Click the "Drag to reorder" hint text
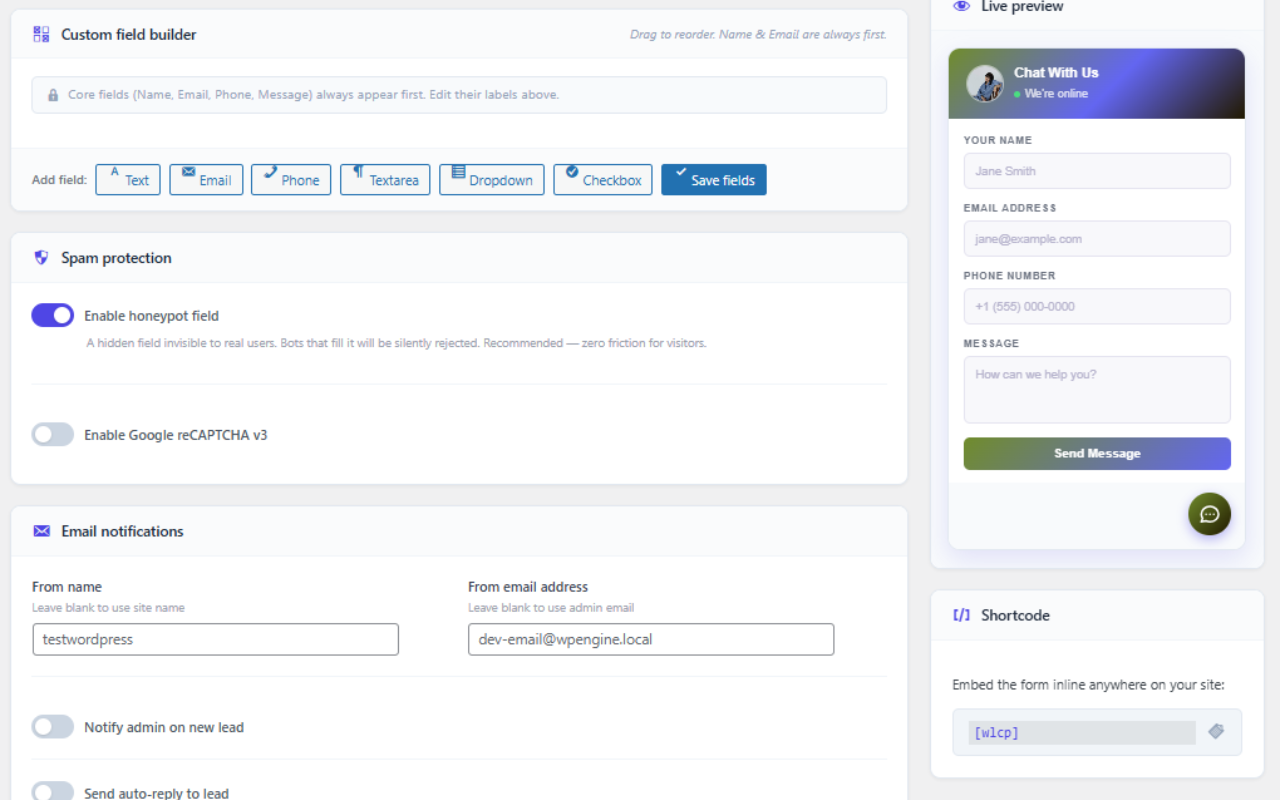1280x800 pixels. (x=758, y=34)
